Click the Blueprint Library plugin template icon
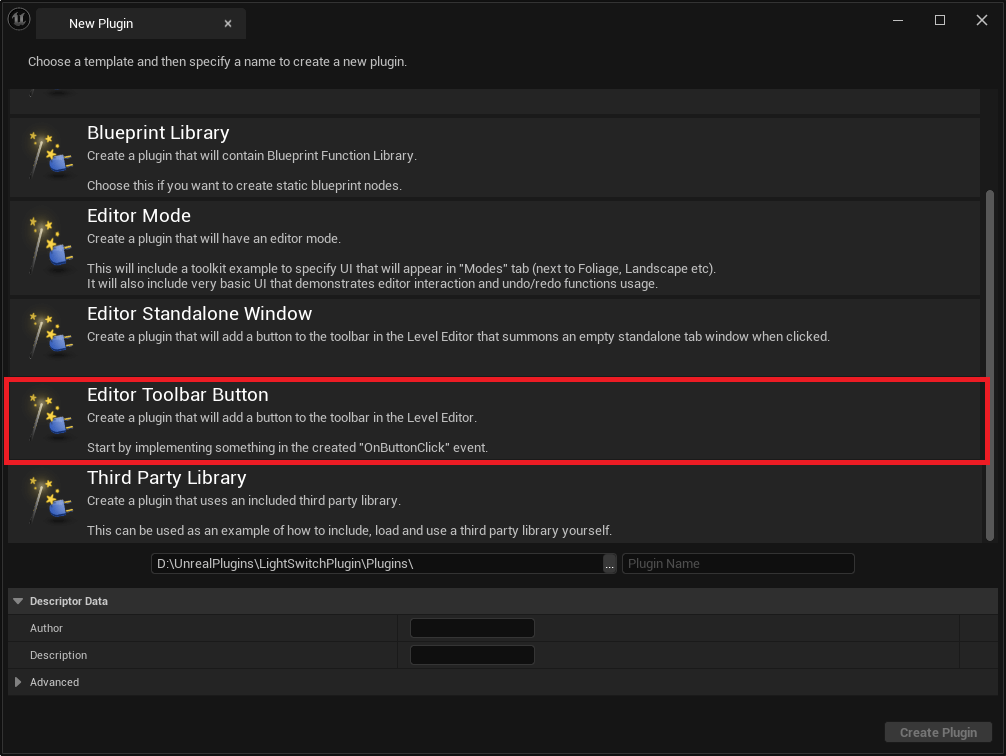The image size is (1006, 756). click(46, 157)
